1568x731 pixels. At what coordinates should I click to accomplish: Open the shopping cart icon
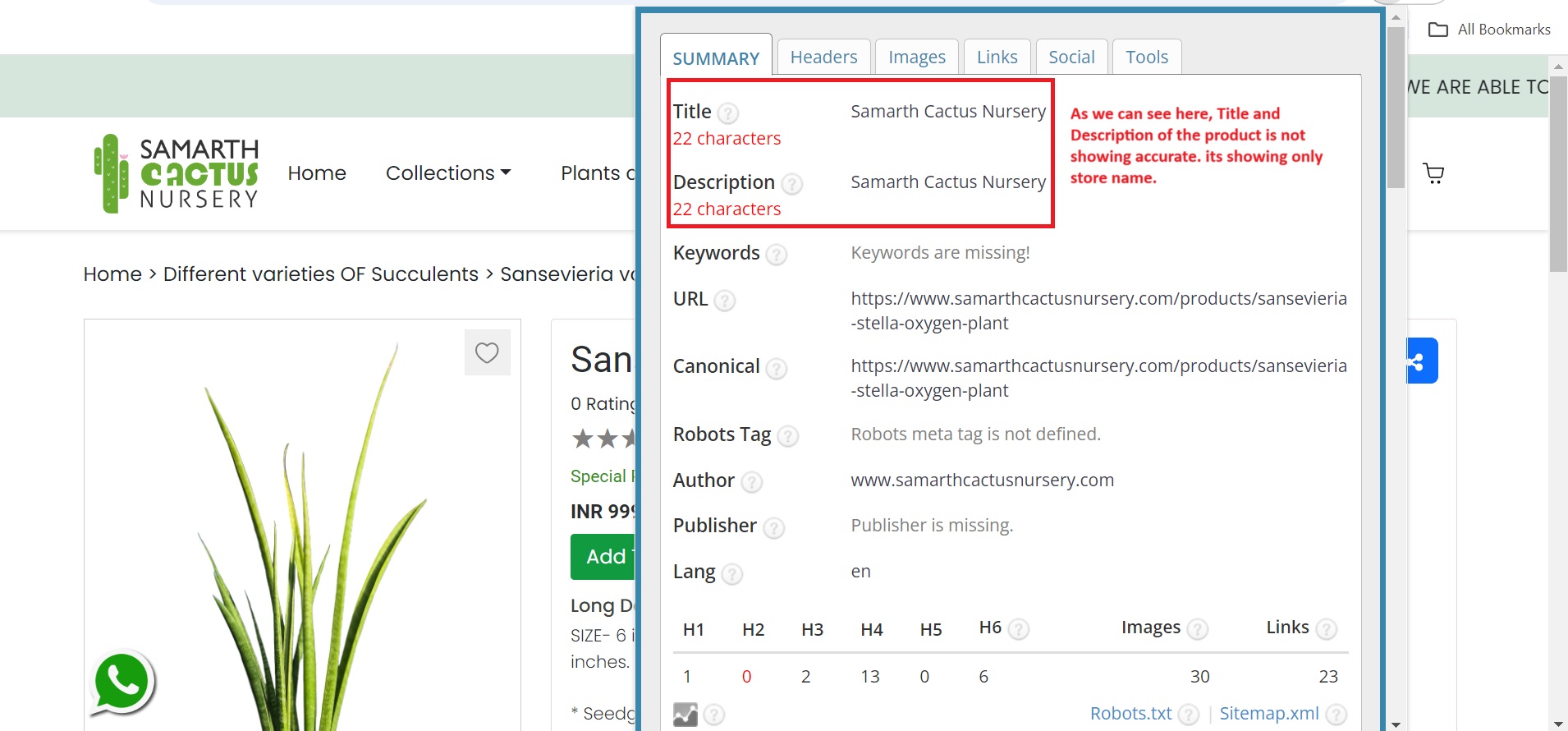[x=1433, y=173]
